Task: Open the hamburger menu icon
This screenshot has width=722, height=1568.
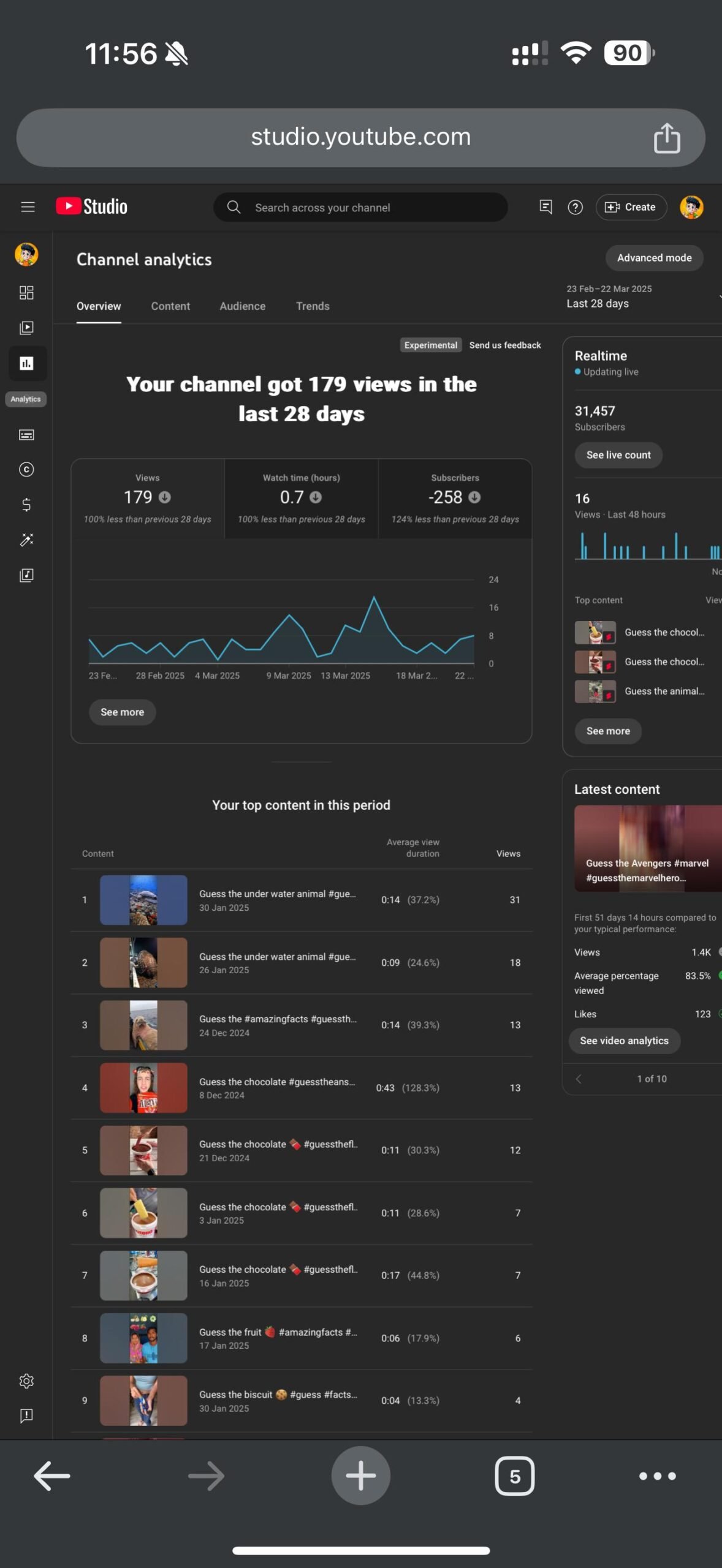Action: click(28, 207)
